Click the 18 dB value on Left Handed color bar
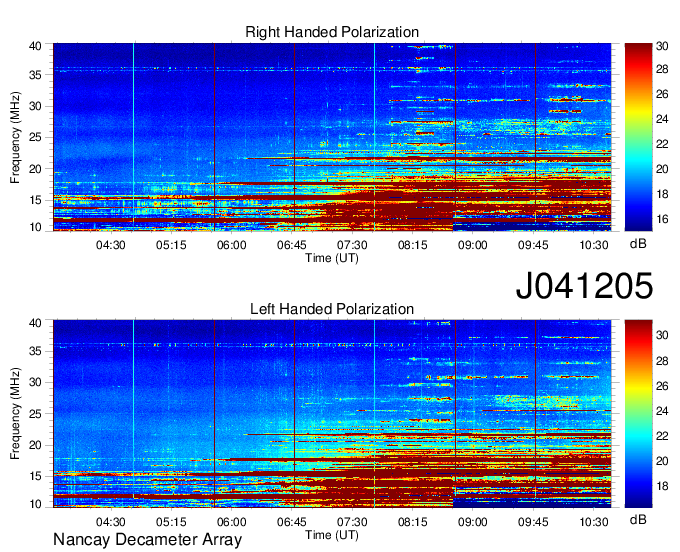 (x=662, y=486)
